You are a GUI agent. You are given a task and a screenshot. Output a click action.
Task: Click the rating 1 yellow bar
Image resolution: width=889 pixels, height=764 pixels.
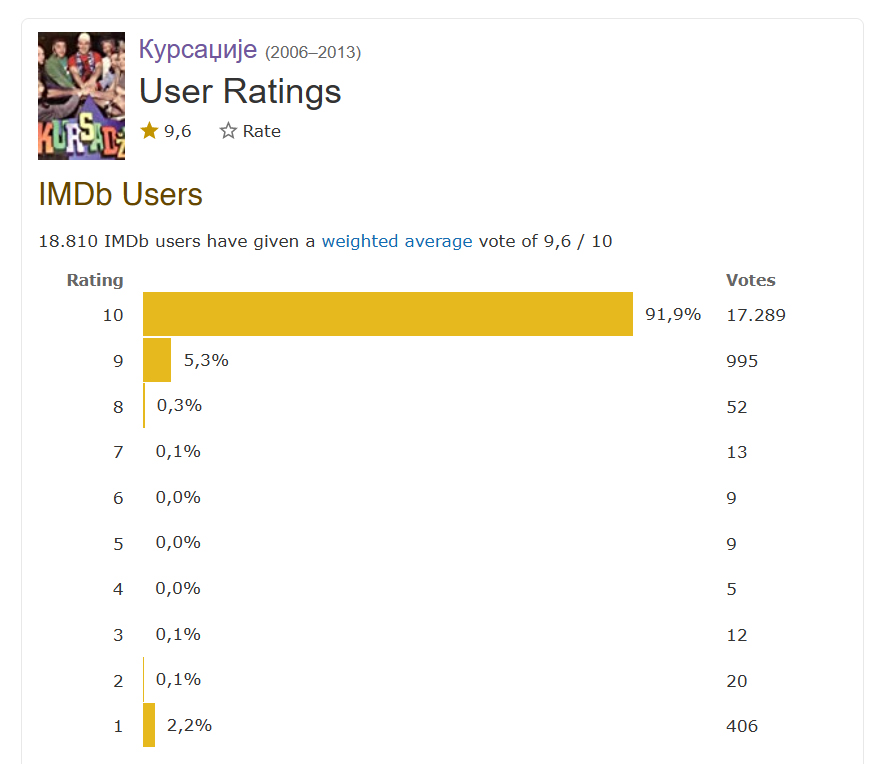pyautogui.click(x=149, y=725)
